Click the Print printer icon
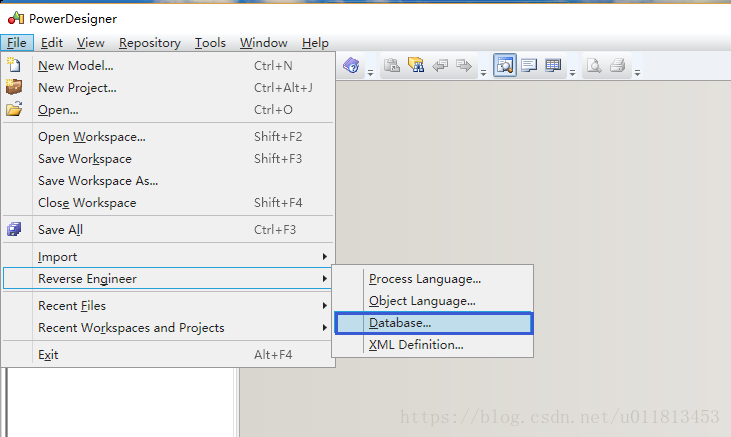This screenshot has width=731, height=437. coord(617,65)
